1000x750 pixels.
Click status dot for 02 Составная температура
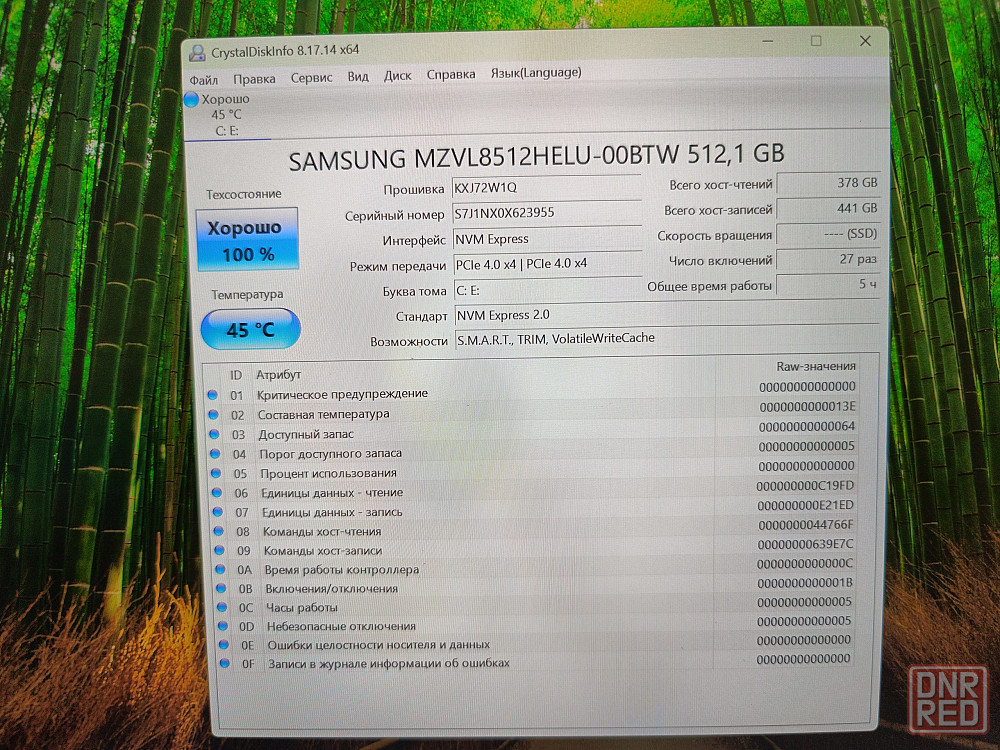(x=214, y=415)
